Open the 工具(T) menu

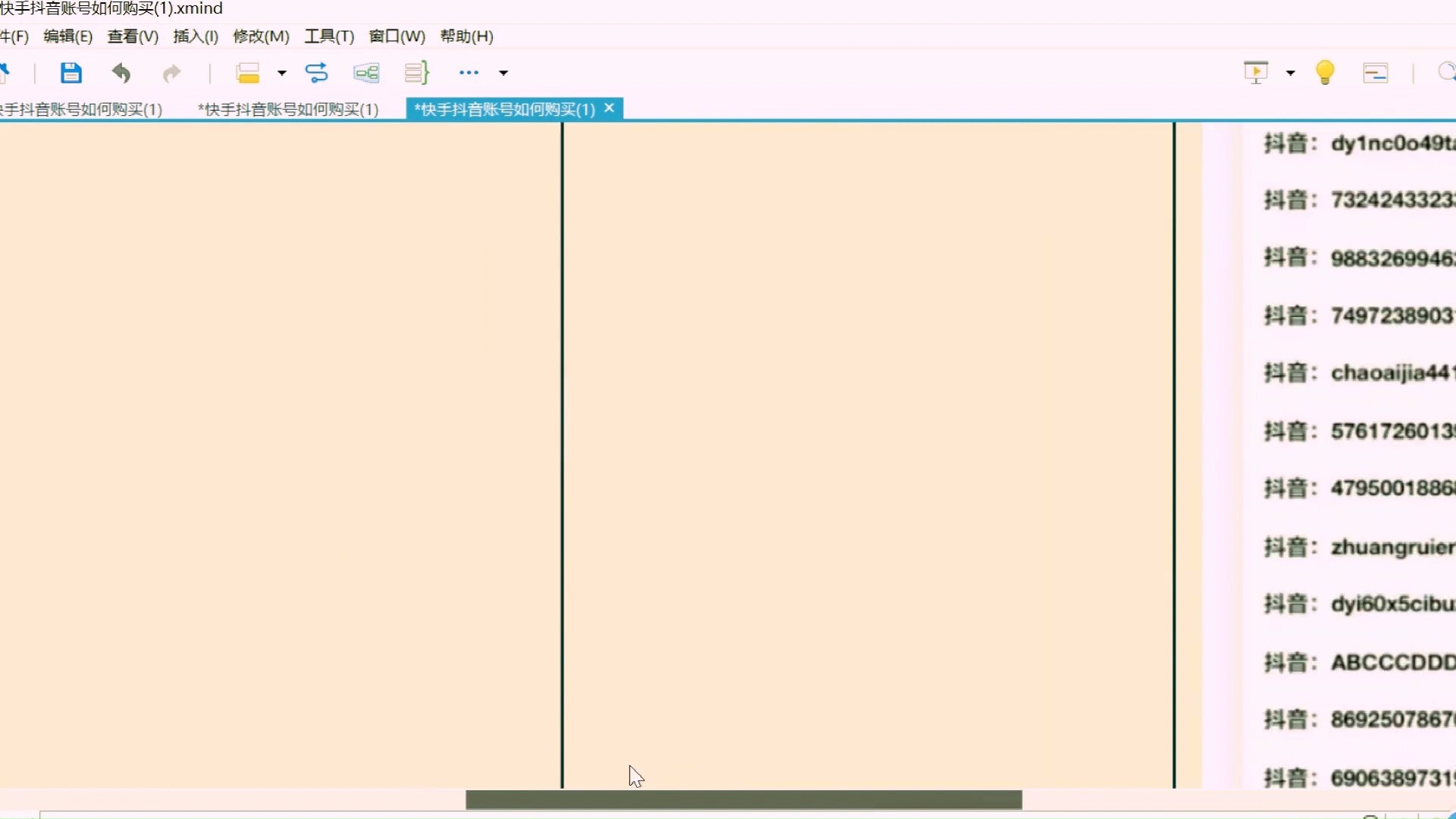pyautogui.click(x=329, y=36)
